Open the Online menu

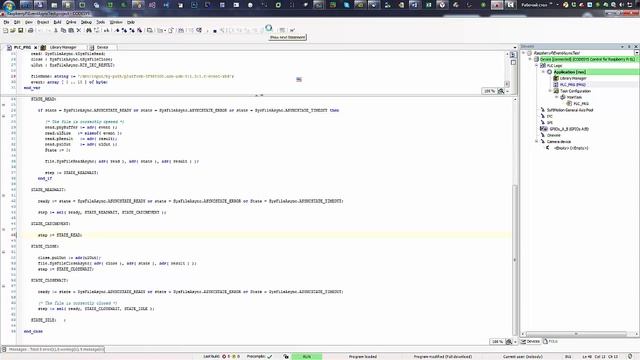71,22
